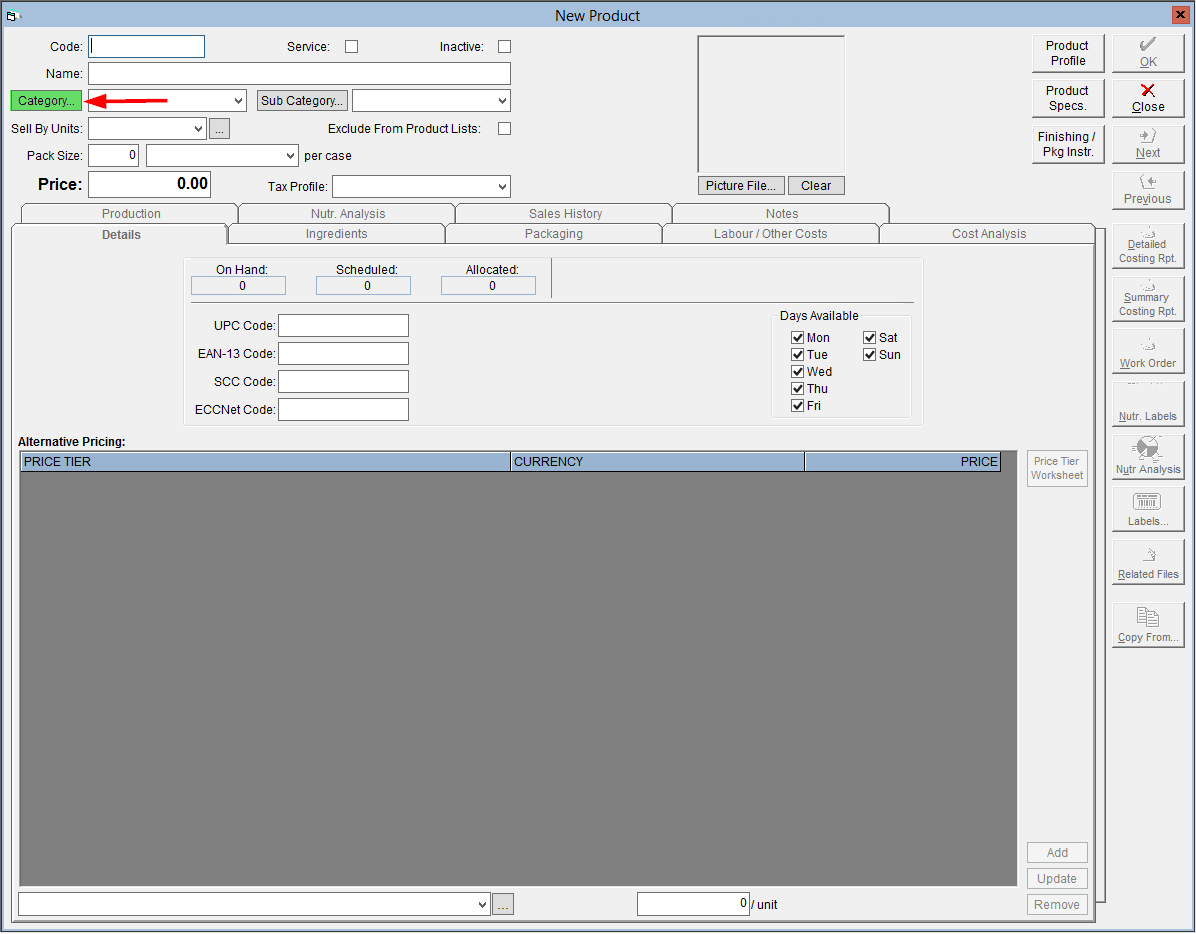Switch to Labour / Other Costs tab
The image size is (1196, 934).
[770, 234]
